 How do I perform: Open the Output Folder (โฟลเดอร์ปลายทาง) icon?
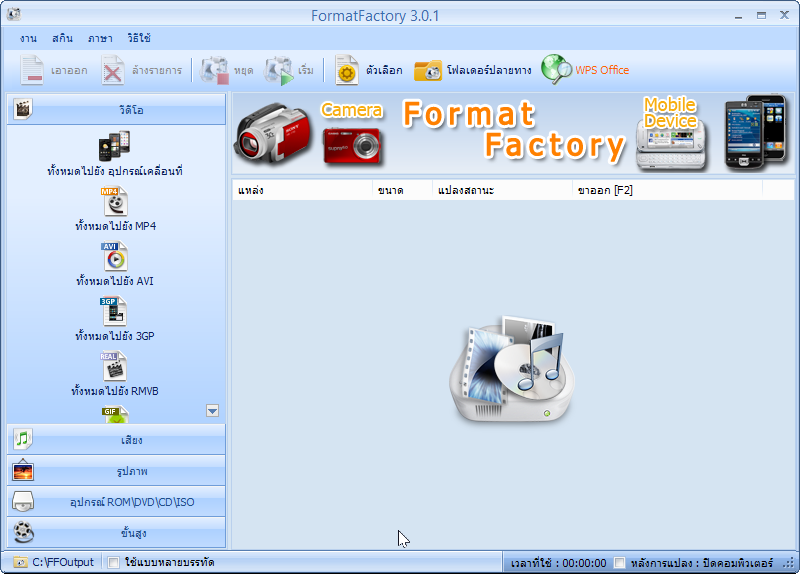point(428,71)
